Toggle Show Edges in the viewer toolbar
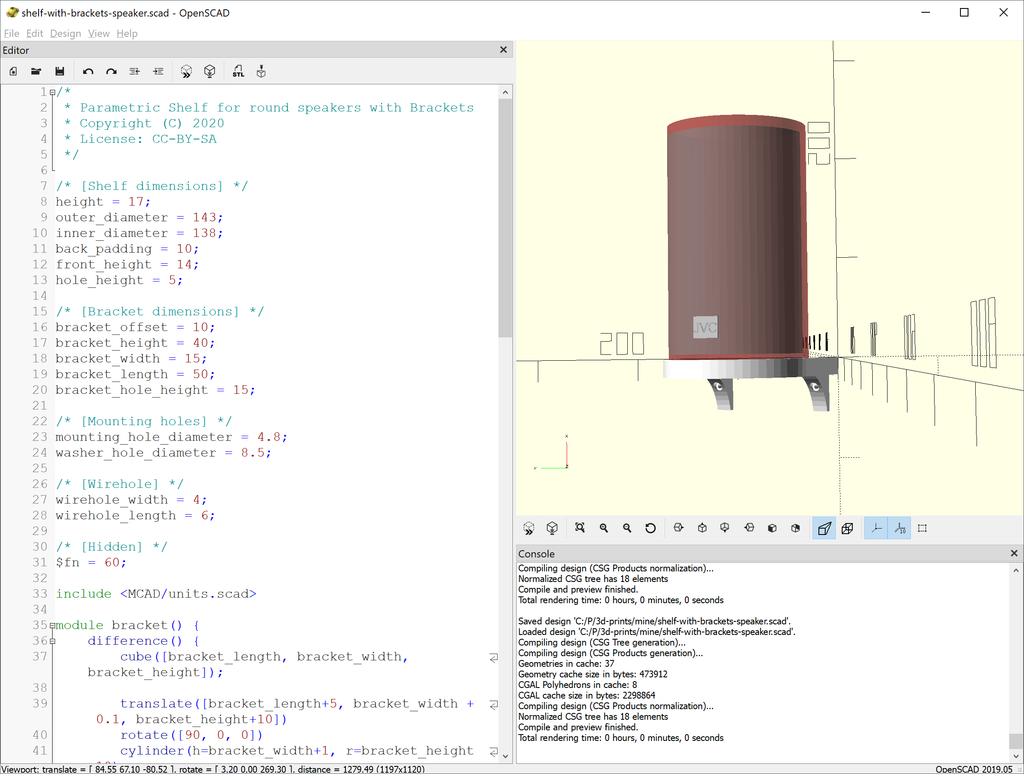The height and width of the screenshot is (774, 1024). click(923, 528)
